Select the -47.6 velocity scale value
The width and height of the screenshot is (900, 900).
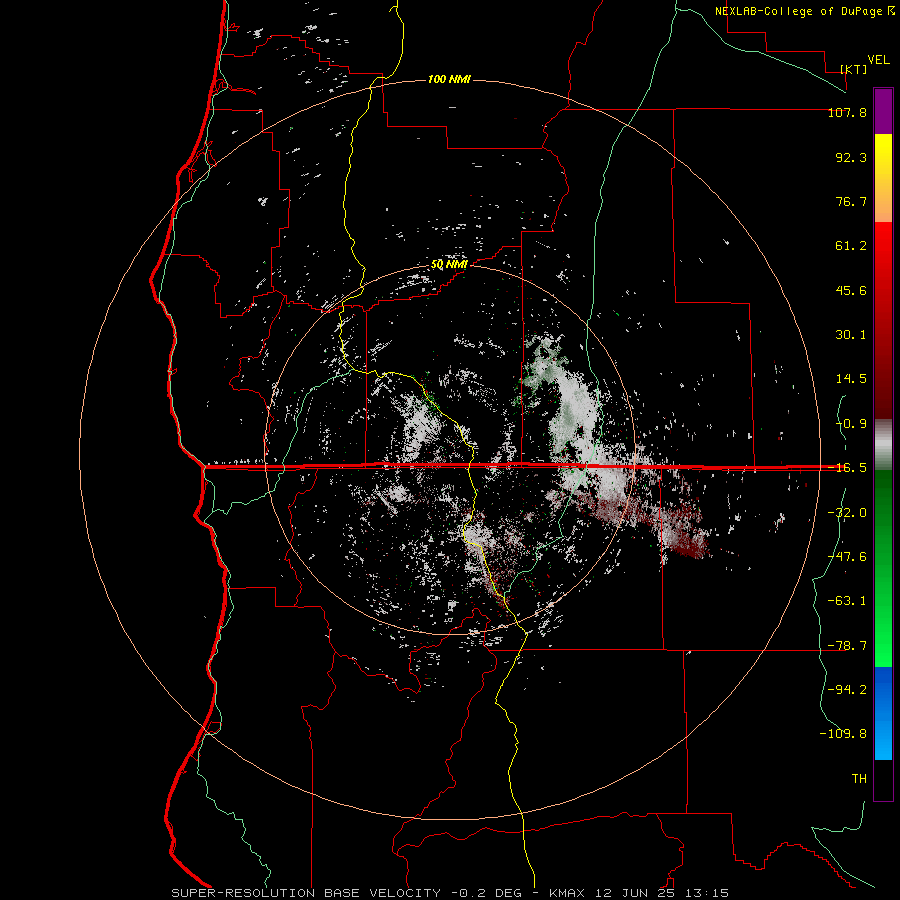point(847,557)
